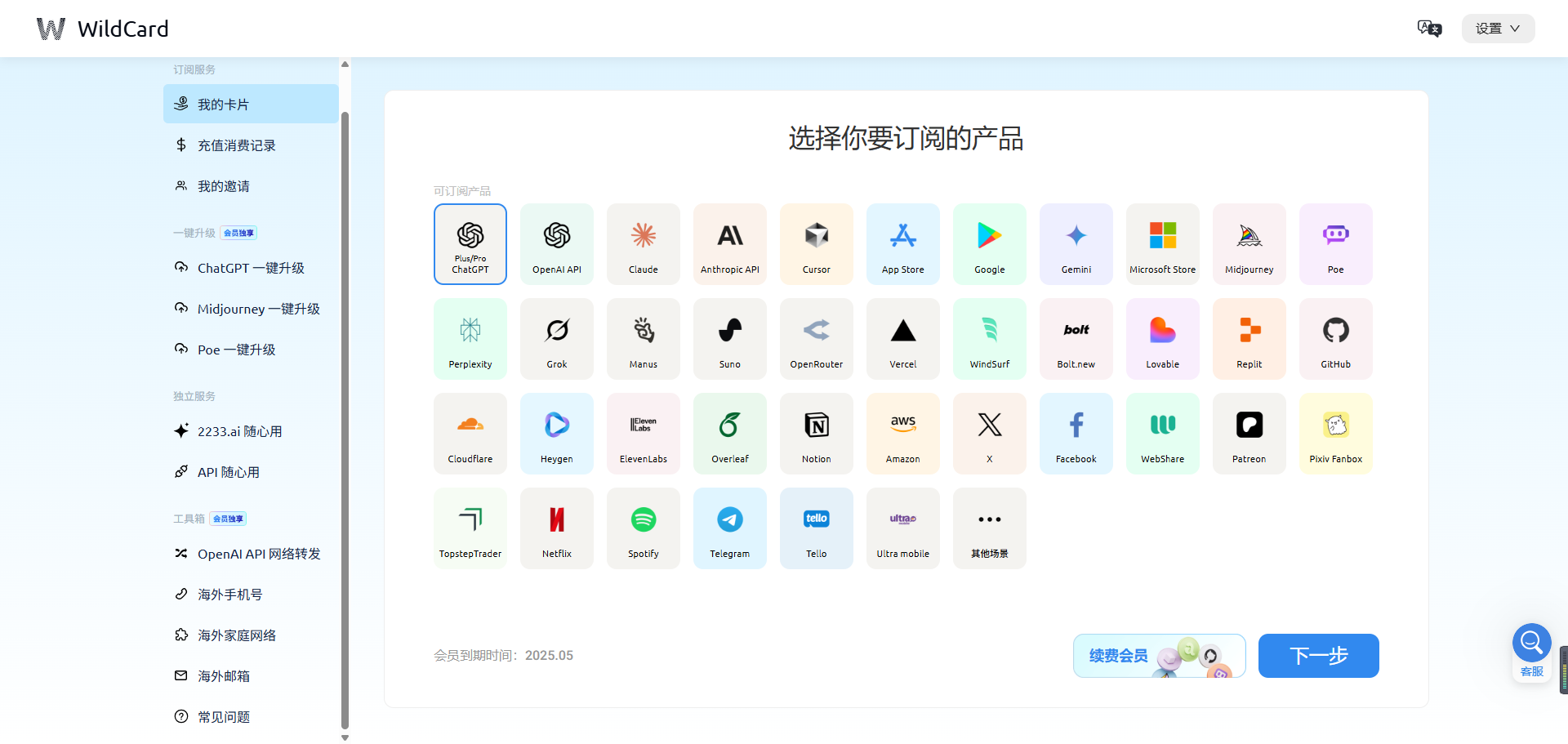Screen dimensions: 1568x744
Task: Choose the Midjourney product tile
Action: (x=1249, y=244)
